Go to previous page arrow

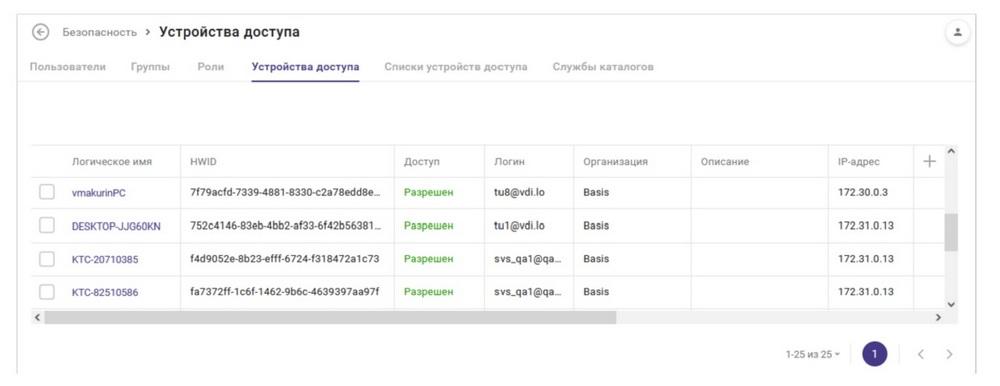point(920,354)
